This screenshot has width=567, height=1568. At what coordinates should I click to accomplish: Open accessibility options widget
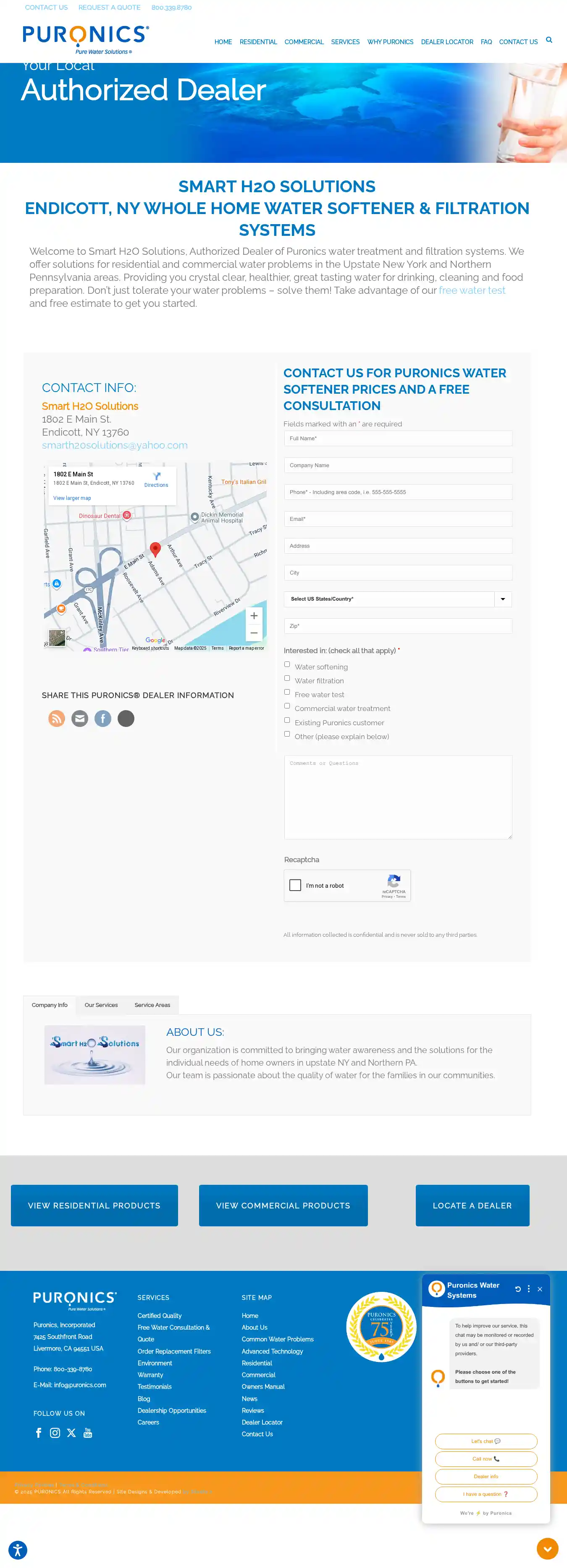(18, 1550)
